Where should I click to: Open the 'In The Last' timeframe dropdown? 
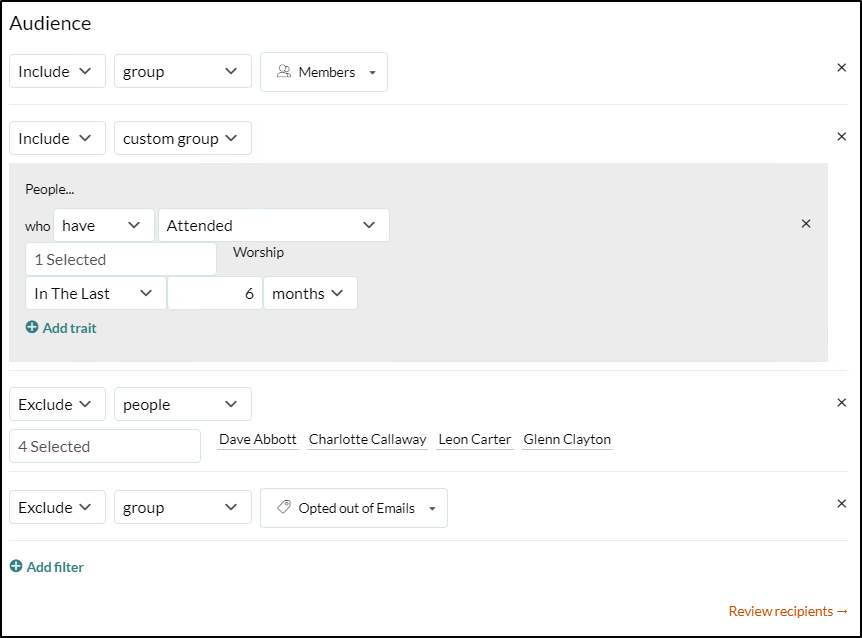click(95, 293)
